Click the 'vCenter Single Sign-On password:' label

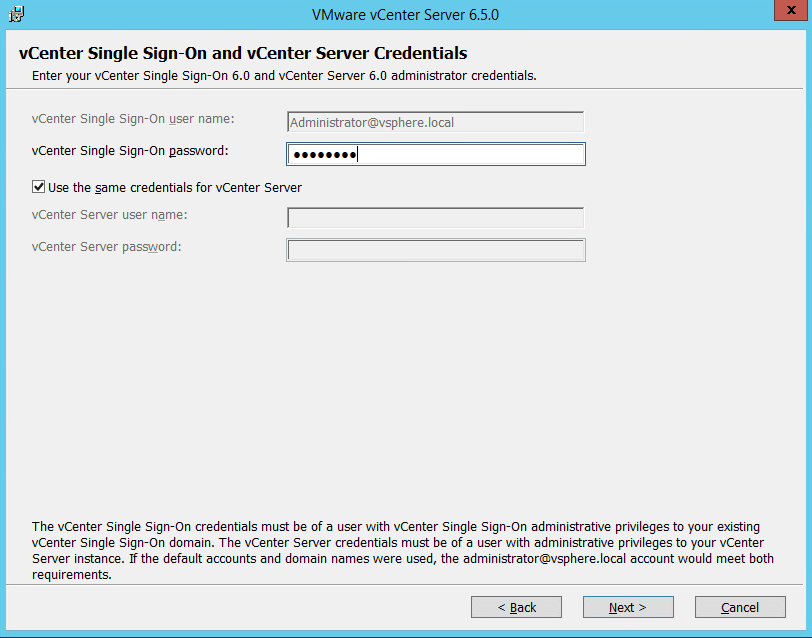(130, 151)
